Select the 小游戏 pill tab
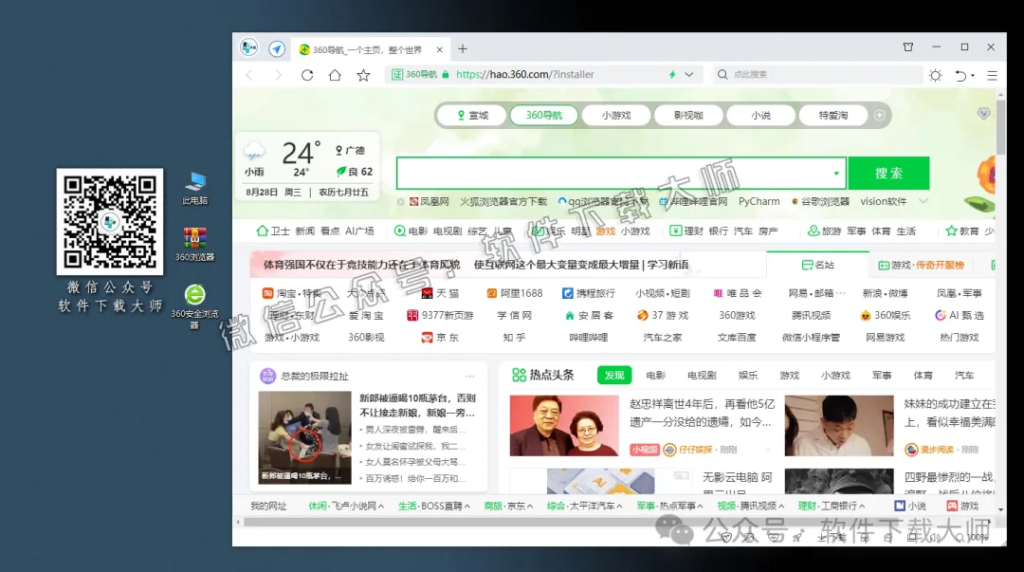The height and width of the screenshot is (572, 1024). click(616, 116)
